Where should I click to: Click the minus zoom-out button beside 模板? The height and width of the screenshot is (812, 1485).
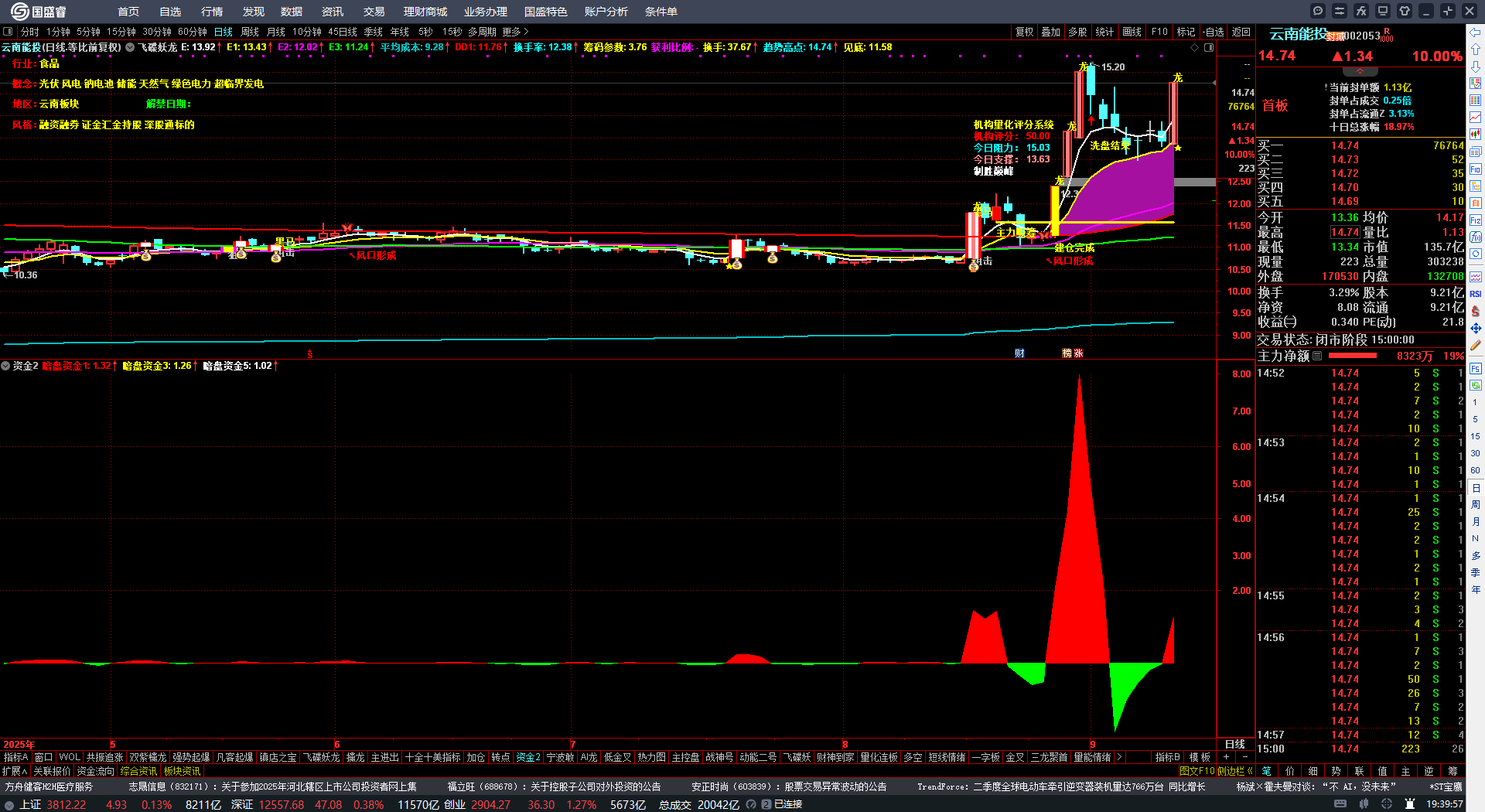coord(1244,757)
